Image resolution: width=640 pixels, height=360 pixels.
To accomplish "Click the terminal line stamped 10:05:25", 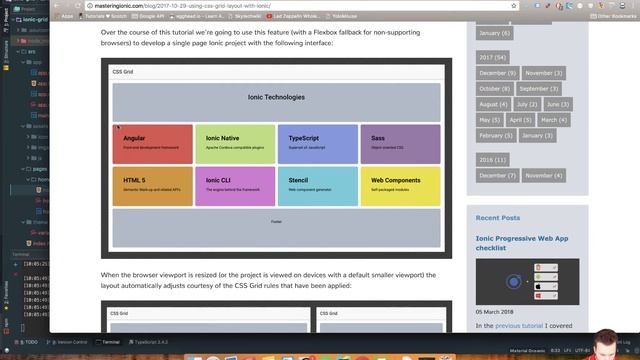I will [x=36, y=264].
